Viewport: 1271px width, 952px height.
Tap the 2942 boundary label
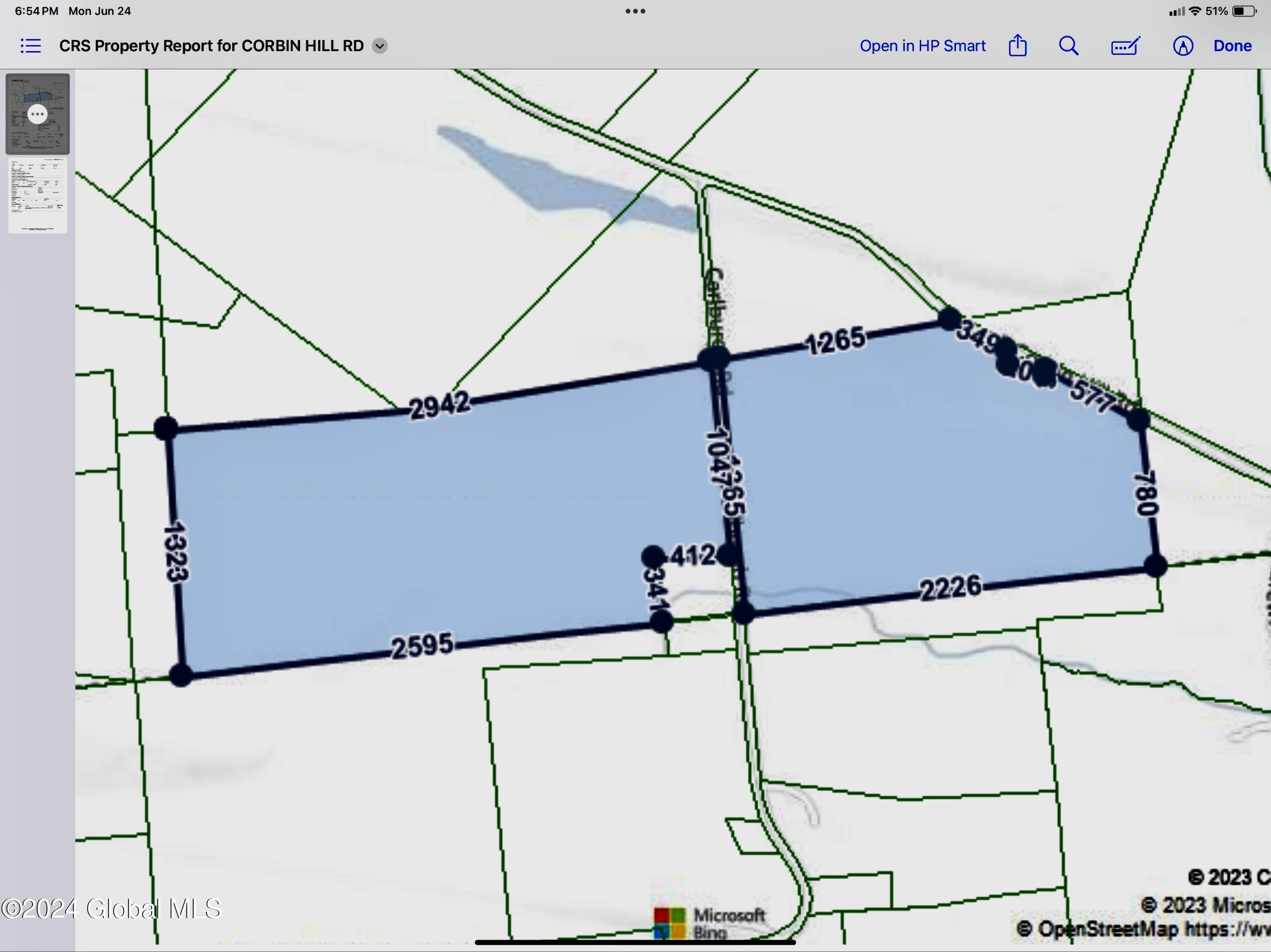pyautogui.click(x=440, y=405)
